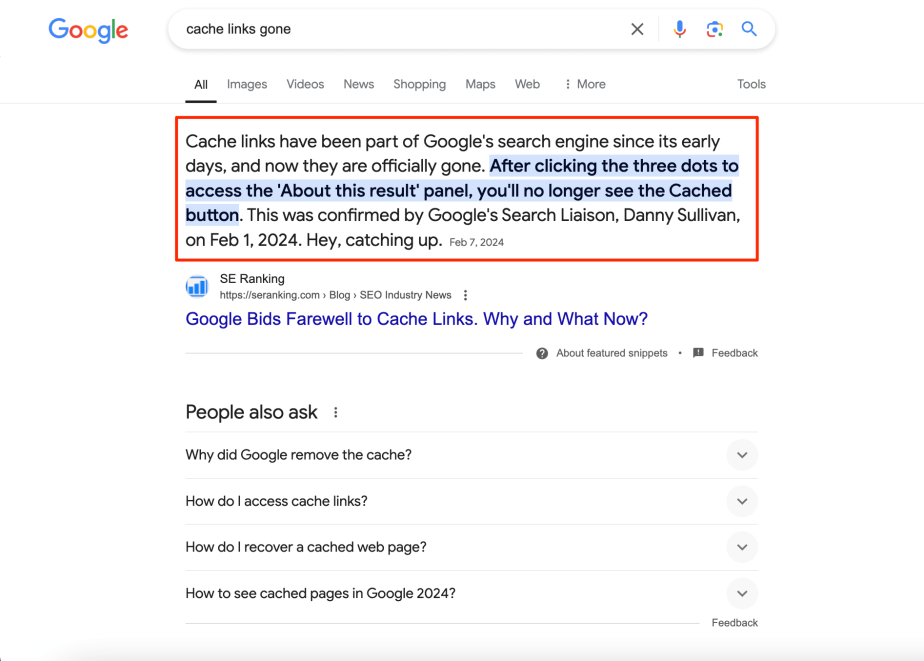Viewport: 924px width, 661px height.
Task: Switch to the News tab
Action: 358,84
